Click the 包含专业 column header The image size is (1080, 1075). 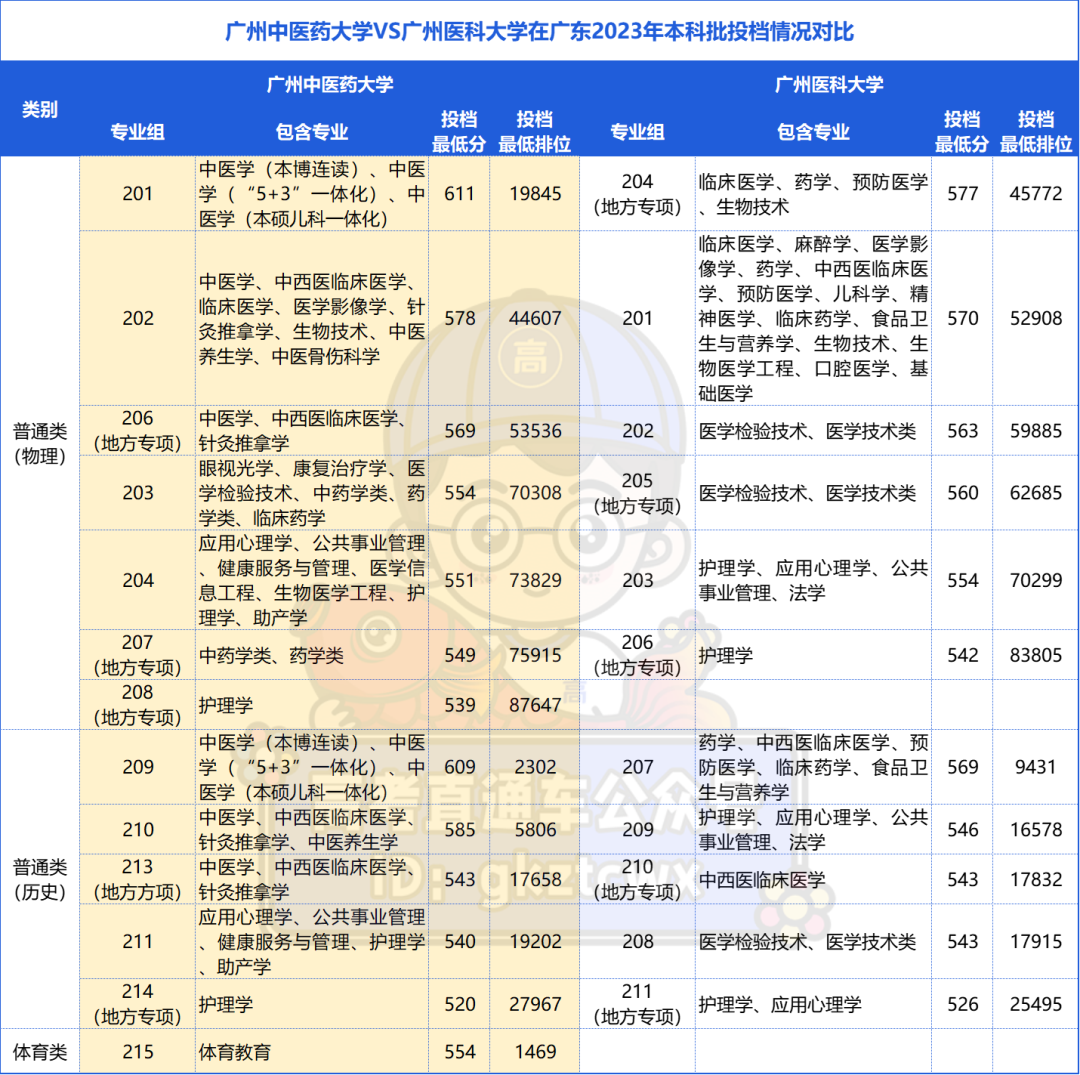point(310,131)
